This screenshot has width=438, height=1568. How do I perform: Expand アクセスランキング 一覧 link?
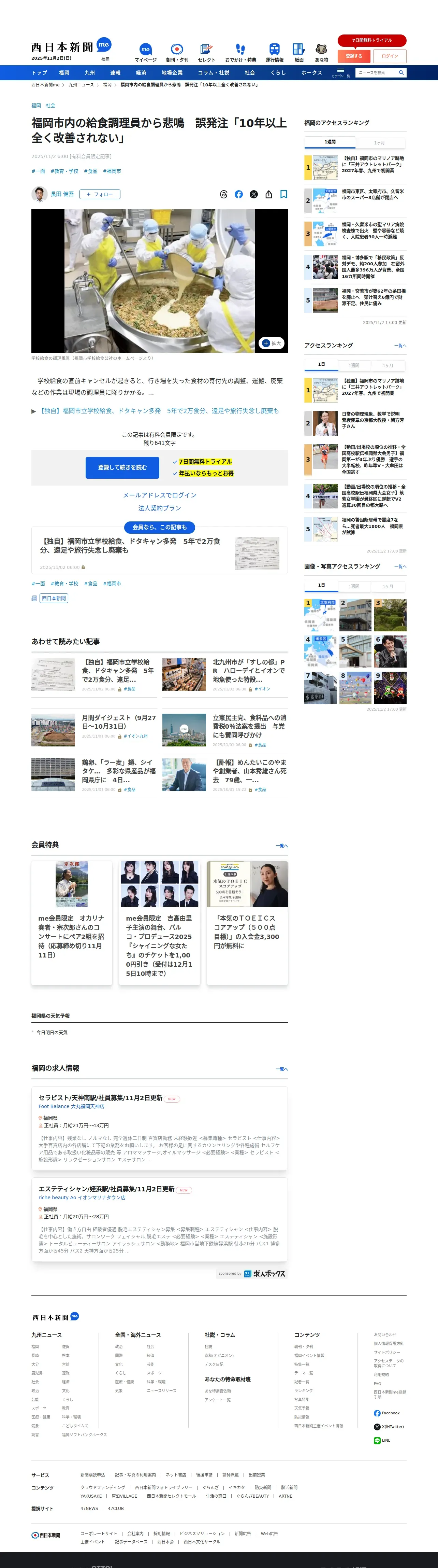(x=400, y=346)
